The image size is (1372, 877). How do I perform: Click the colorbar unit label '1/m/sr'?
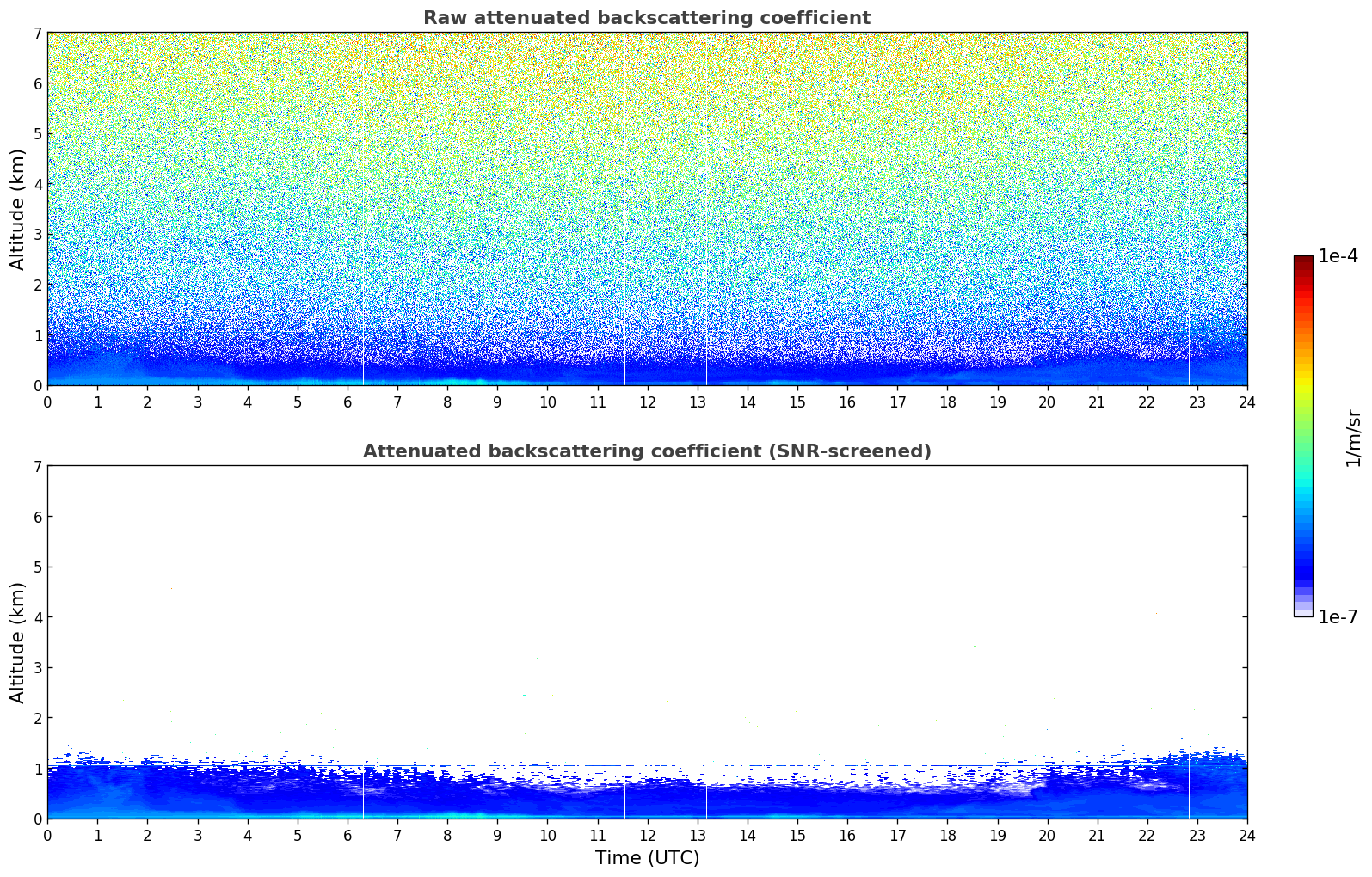[1353, 438]
